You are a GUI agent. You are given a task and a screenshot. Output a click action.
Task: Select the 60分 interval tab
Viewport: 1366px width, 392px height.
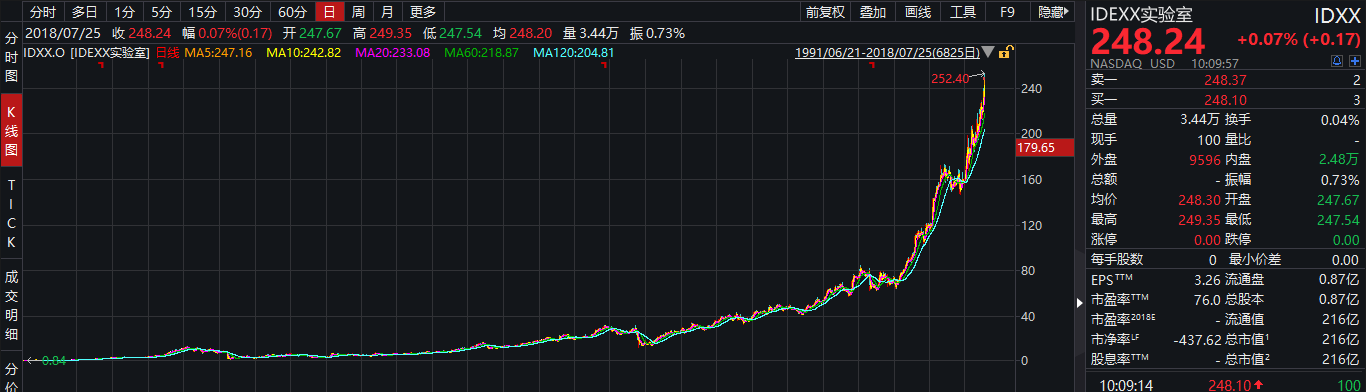tap(292, 12)
